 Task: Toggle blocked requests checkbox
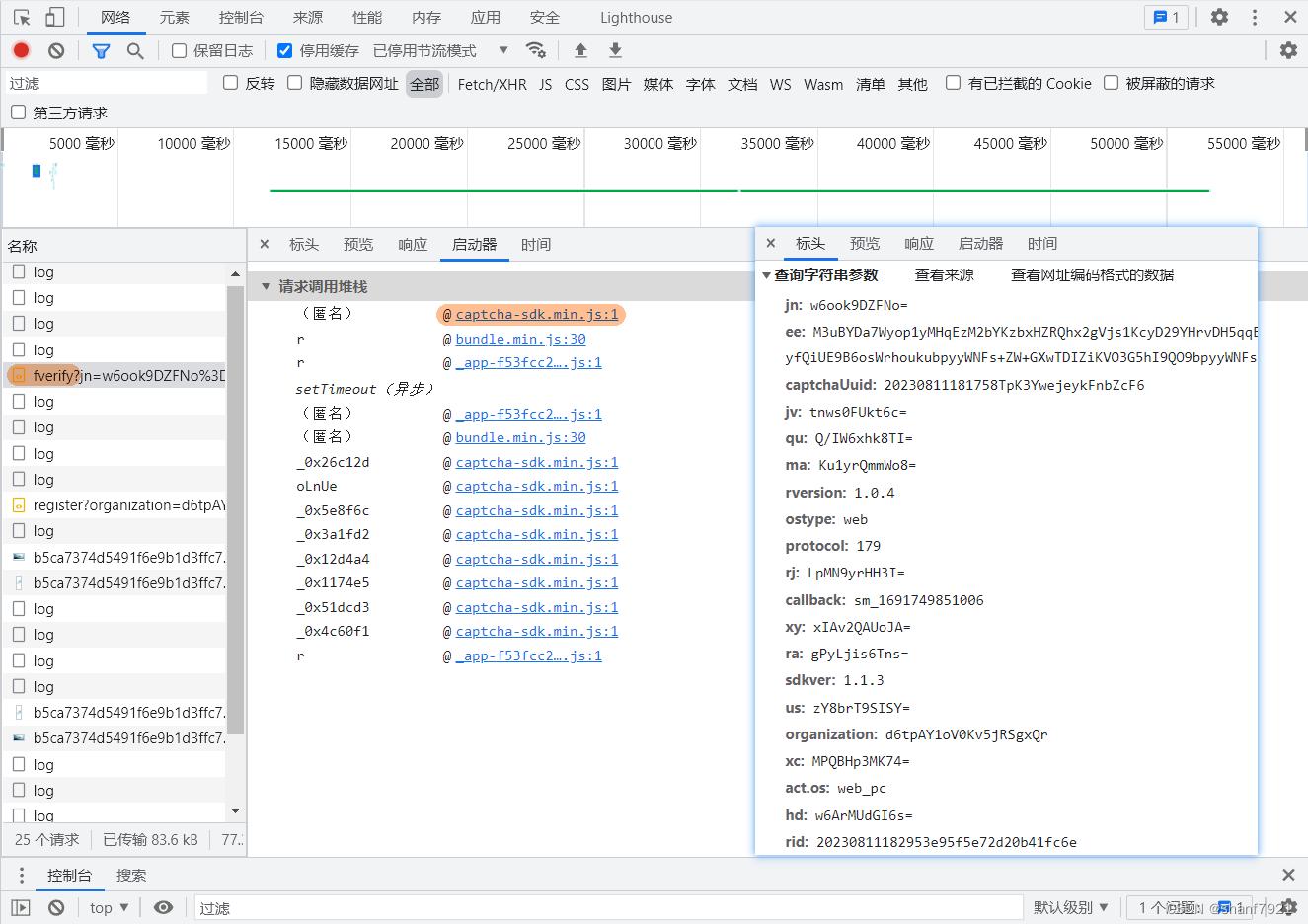[x=1111, y=83]
